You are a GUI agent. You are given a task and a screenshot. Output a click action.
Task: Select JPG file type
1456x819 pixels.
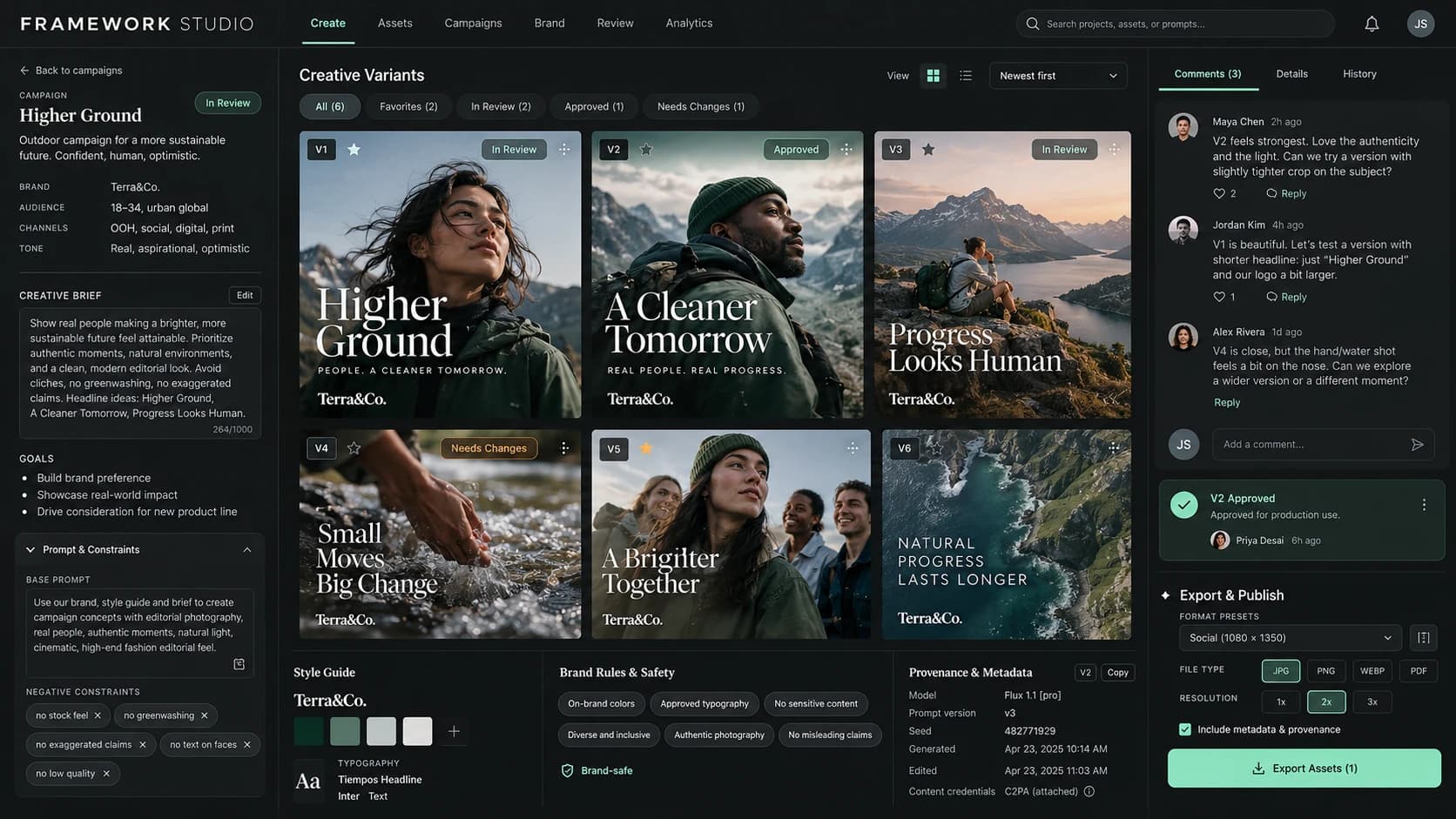coord(1281,671)
